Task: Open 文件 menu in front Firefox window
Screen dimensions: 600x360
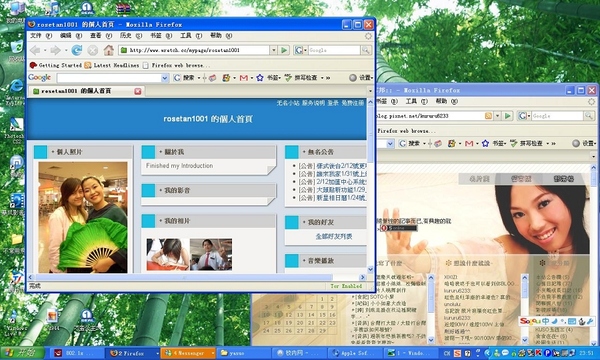Action: pos(41,36)
